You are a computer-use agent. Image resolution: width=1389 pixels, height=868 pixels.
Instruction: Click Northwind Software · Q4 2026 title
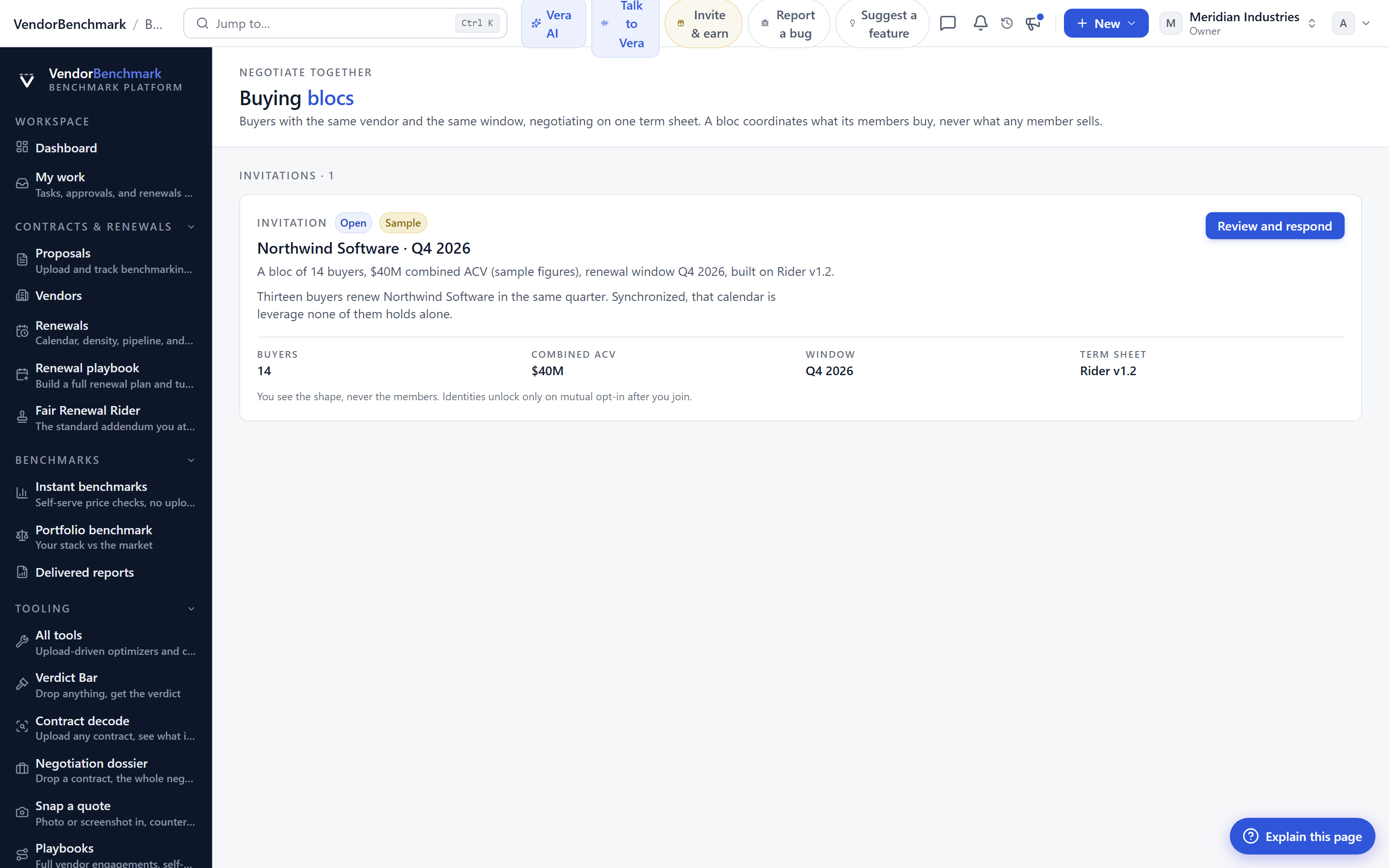[x=363, y=248]
